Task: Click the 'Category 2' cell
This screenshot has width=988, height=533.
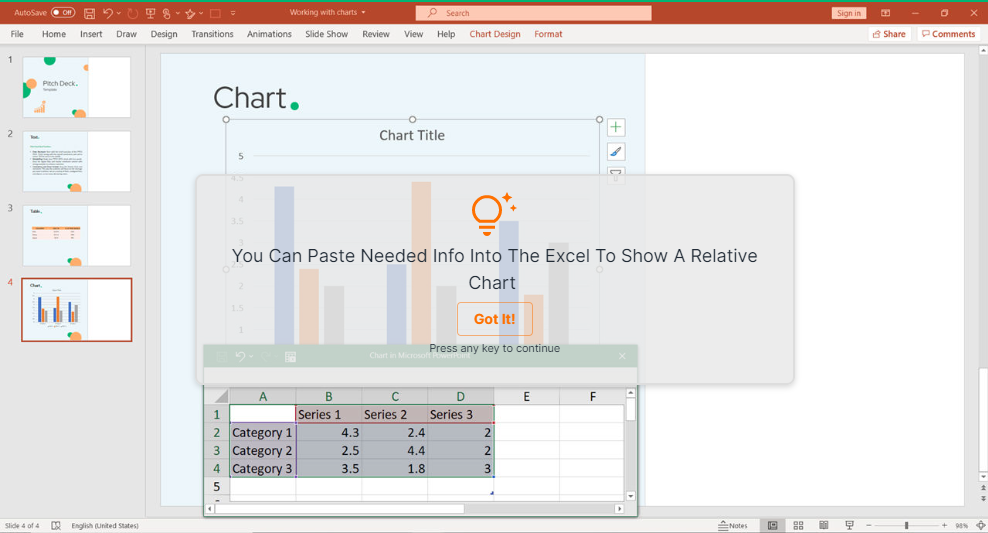Action: (263, 450)
